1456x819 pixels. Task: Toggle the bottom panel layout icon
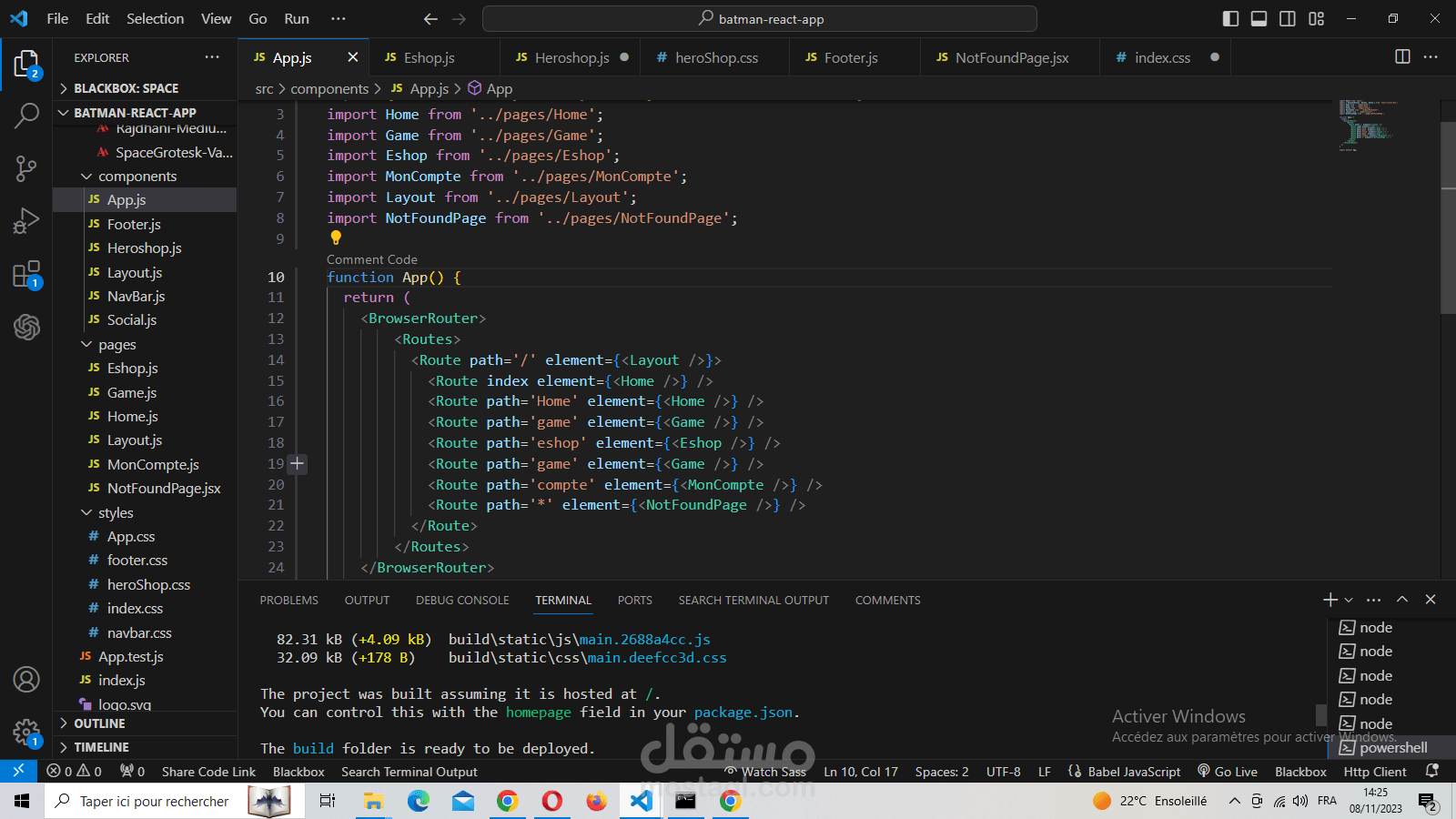[1259, 18]
